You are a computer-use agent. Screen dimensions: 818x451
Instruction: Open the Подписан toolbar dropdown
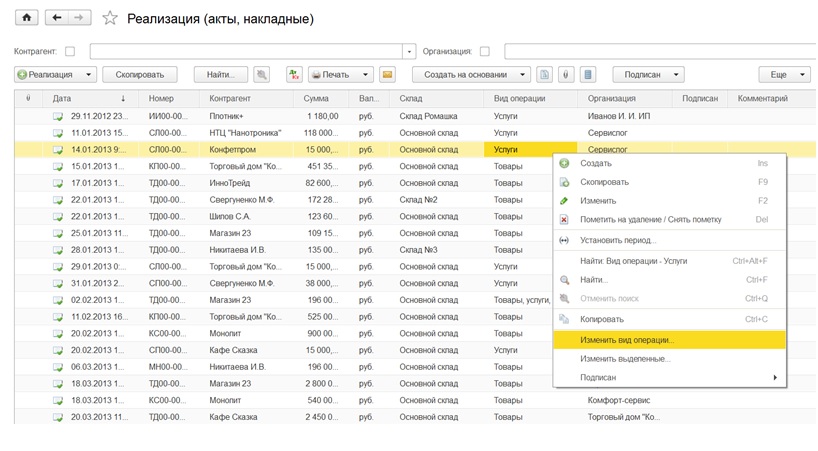point(676,75)
